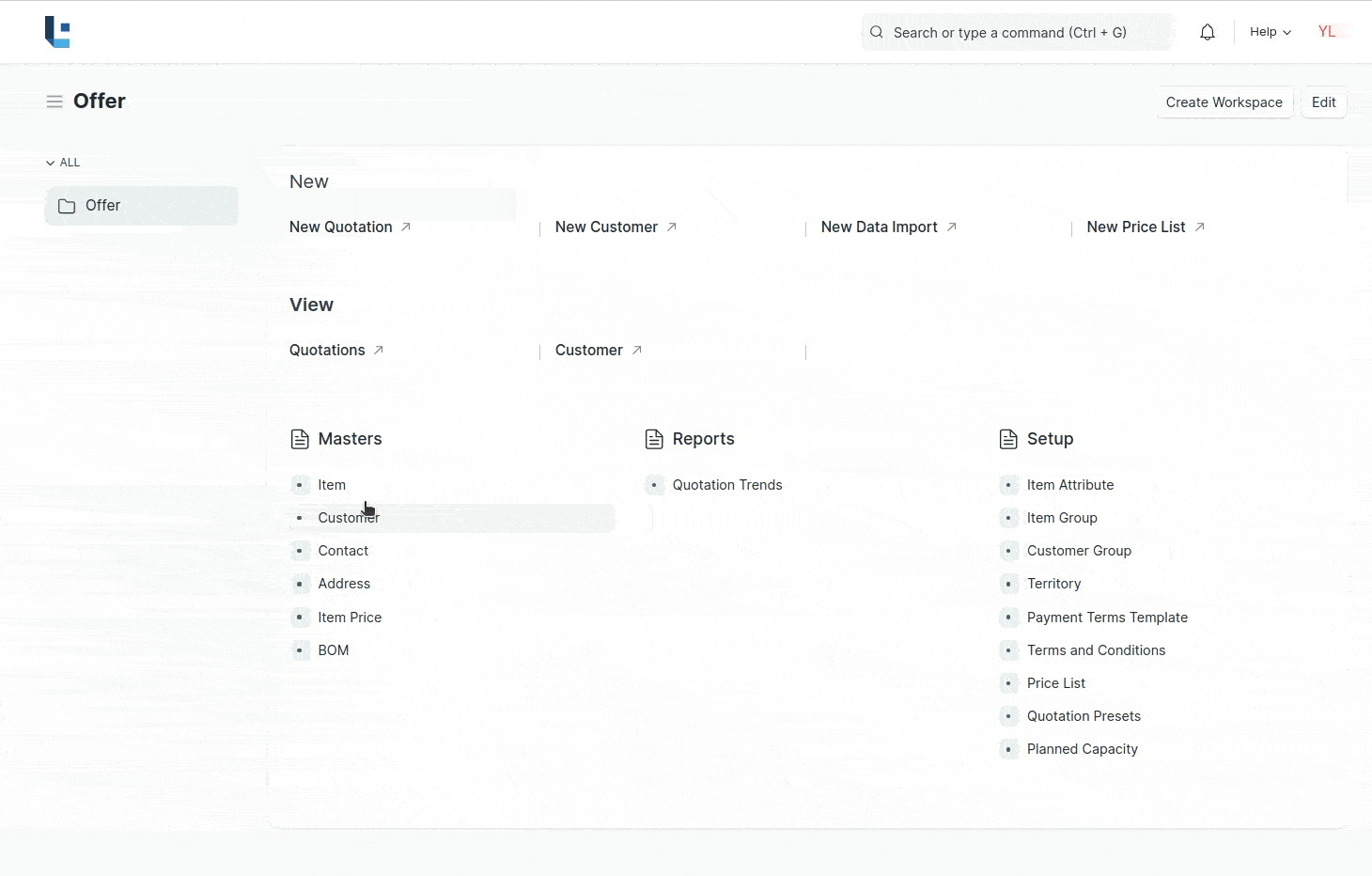Toggle sidebar with the hamburger icon
The image size is (1372, 876).
pyautogui.click(x=55, y=102)
